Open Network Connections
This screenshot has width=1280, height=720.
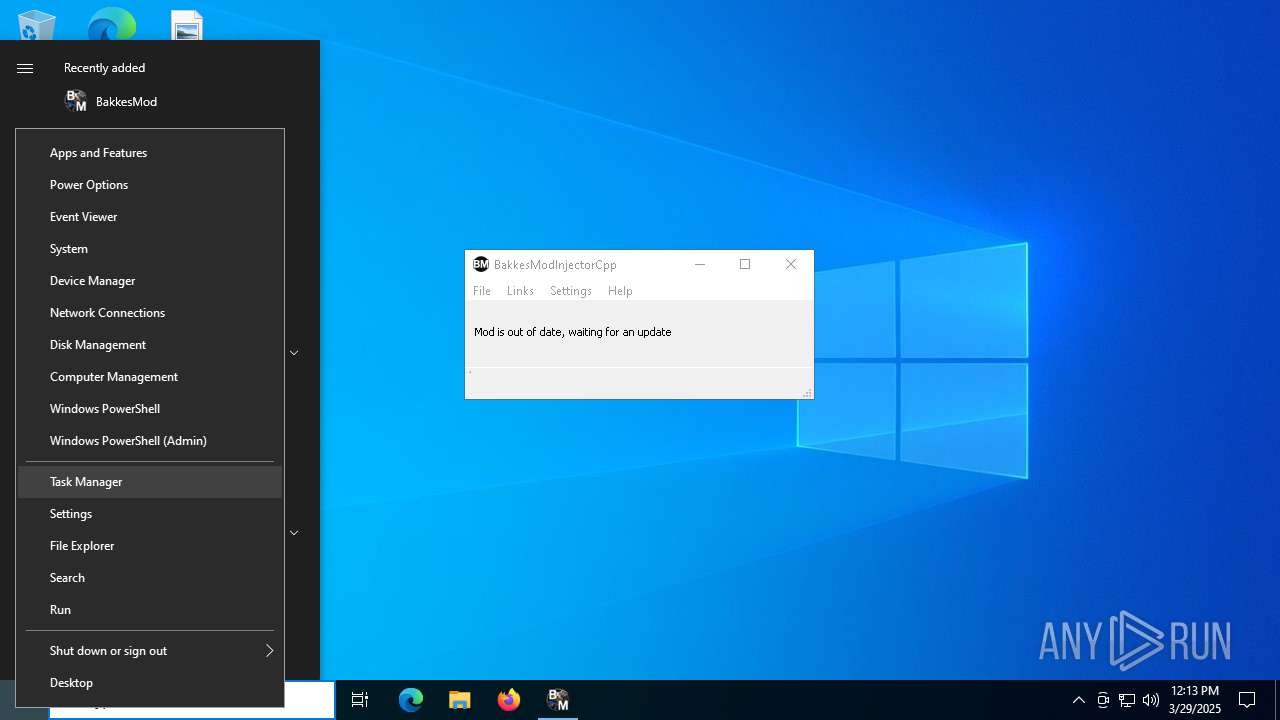pyautogui.click(x=150, y=313)
